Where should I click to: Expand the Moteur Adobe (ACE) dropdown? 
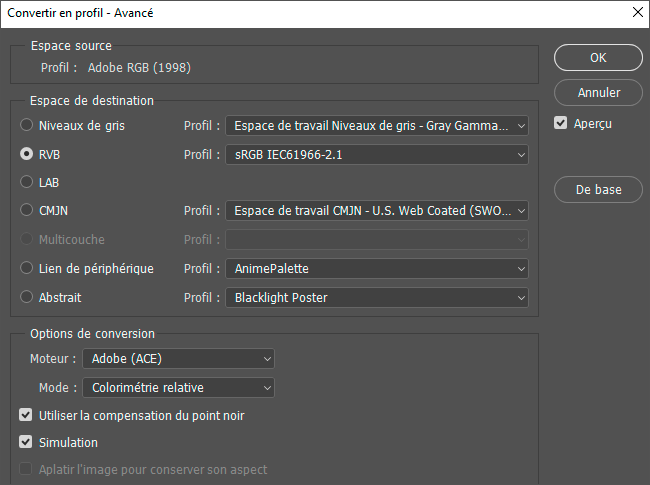click(x=178, y=358)
